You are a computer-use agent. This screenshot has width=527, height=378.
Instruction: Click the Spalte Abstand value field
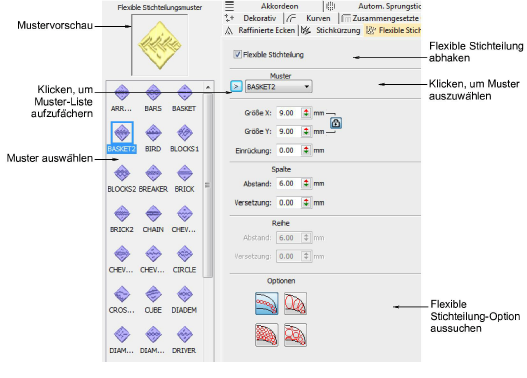click(289, 183)
